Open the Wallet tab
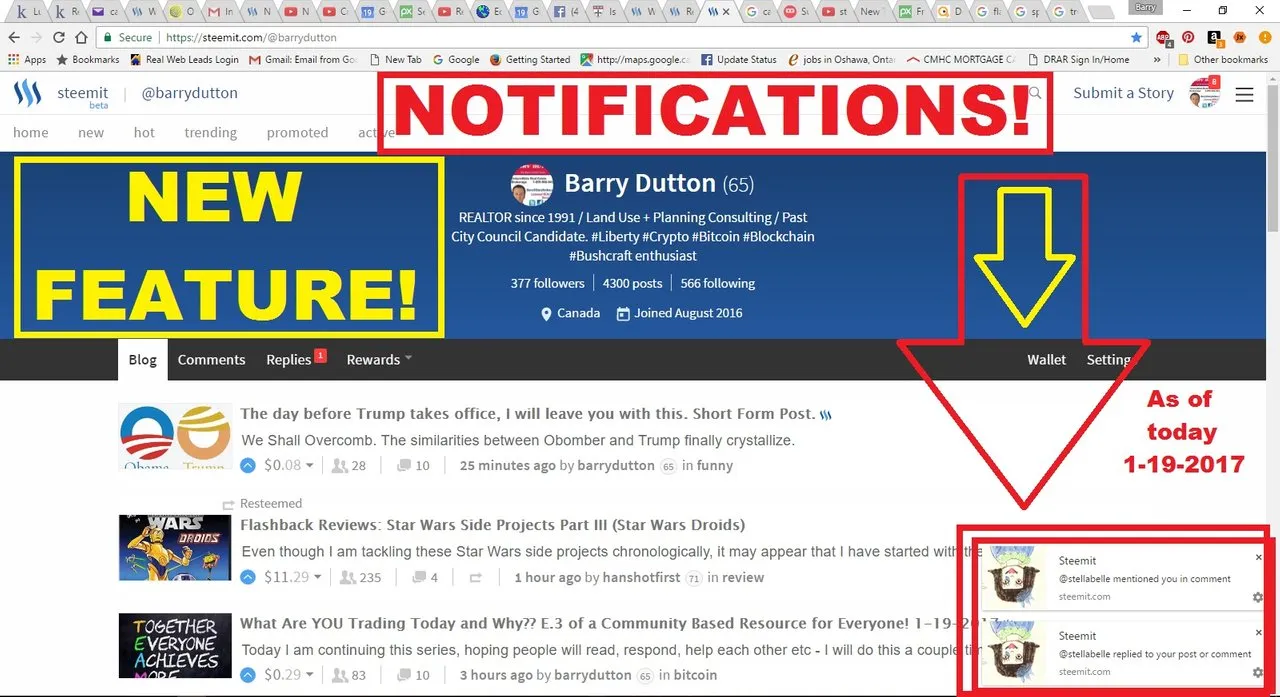Viewport: 1280px width, 697px height. 1046,360
